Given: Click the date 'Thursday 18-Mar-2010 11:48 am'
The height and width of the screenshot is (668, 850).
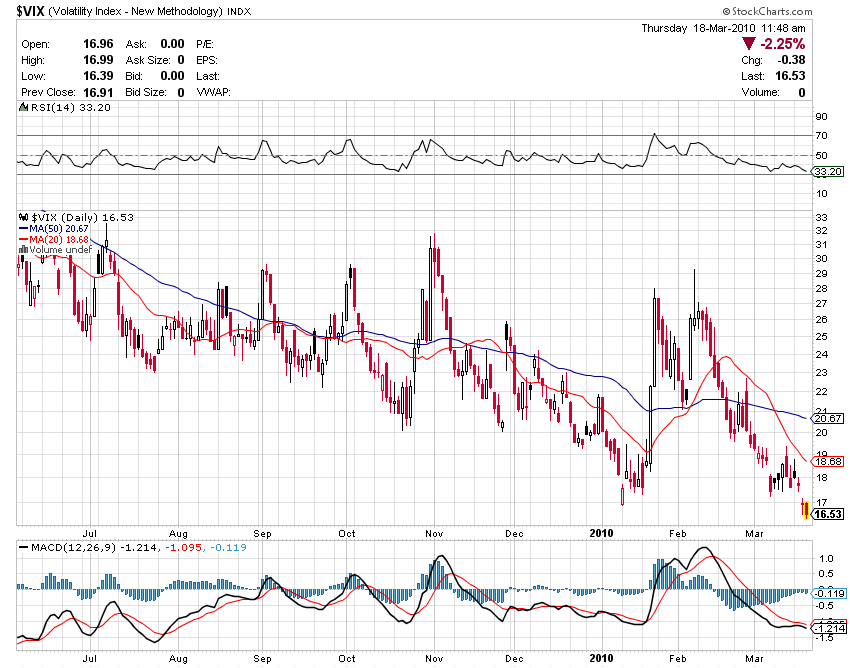Looking at the screenshot, I should [x=723, y=28].
